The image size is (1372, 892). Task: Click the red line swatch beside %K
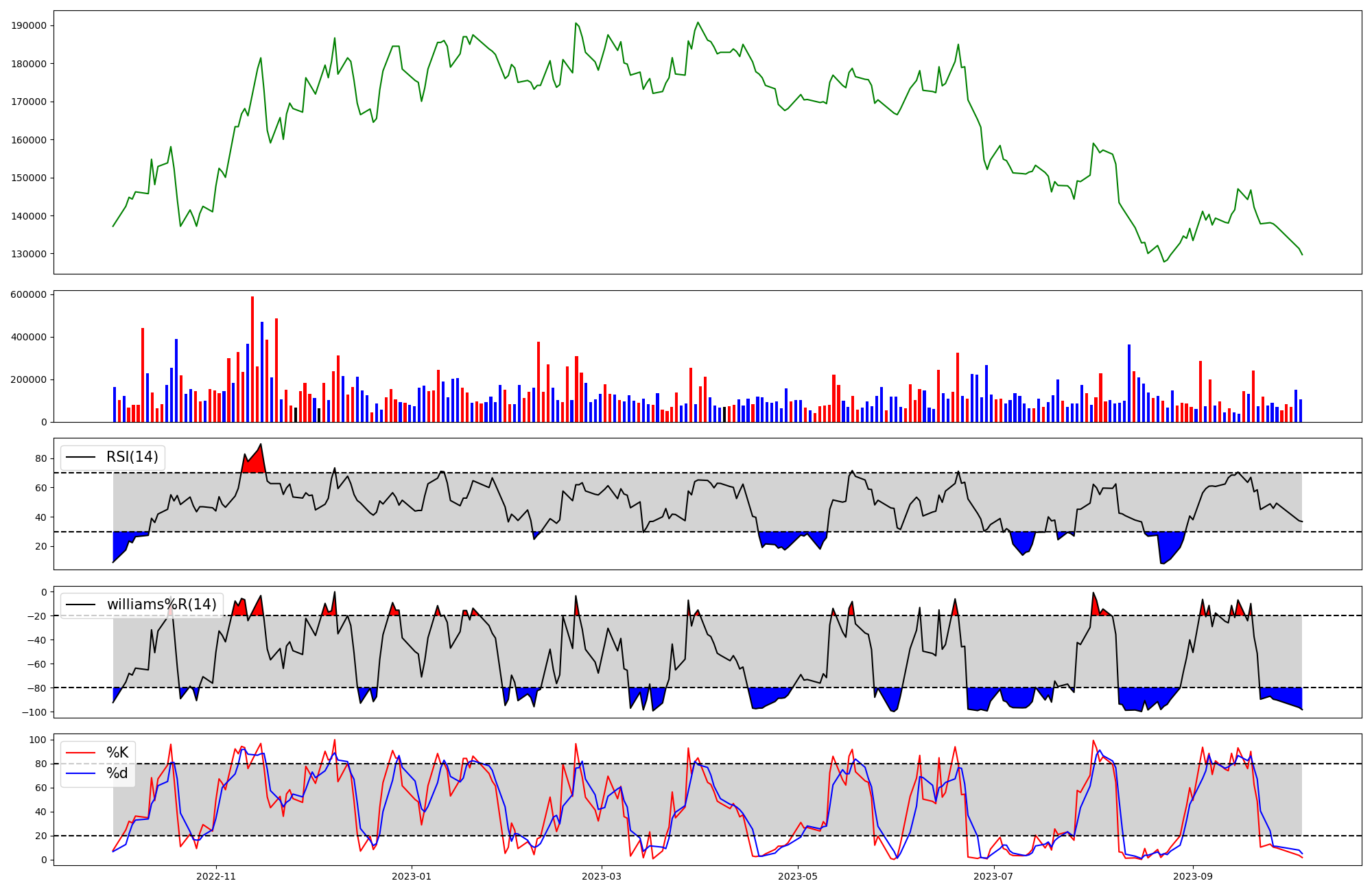coord(80,753)
